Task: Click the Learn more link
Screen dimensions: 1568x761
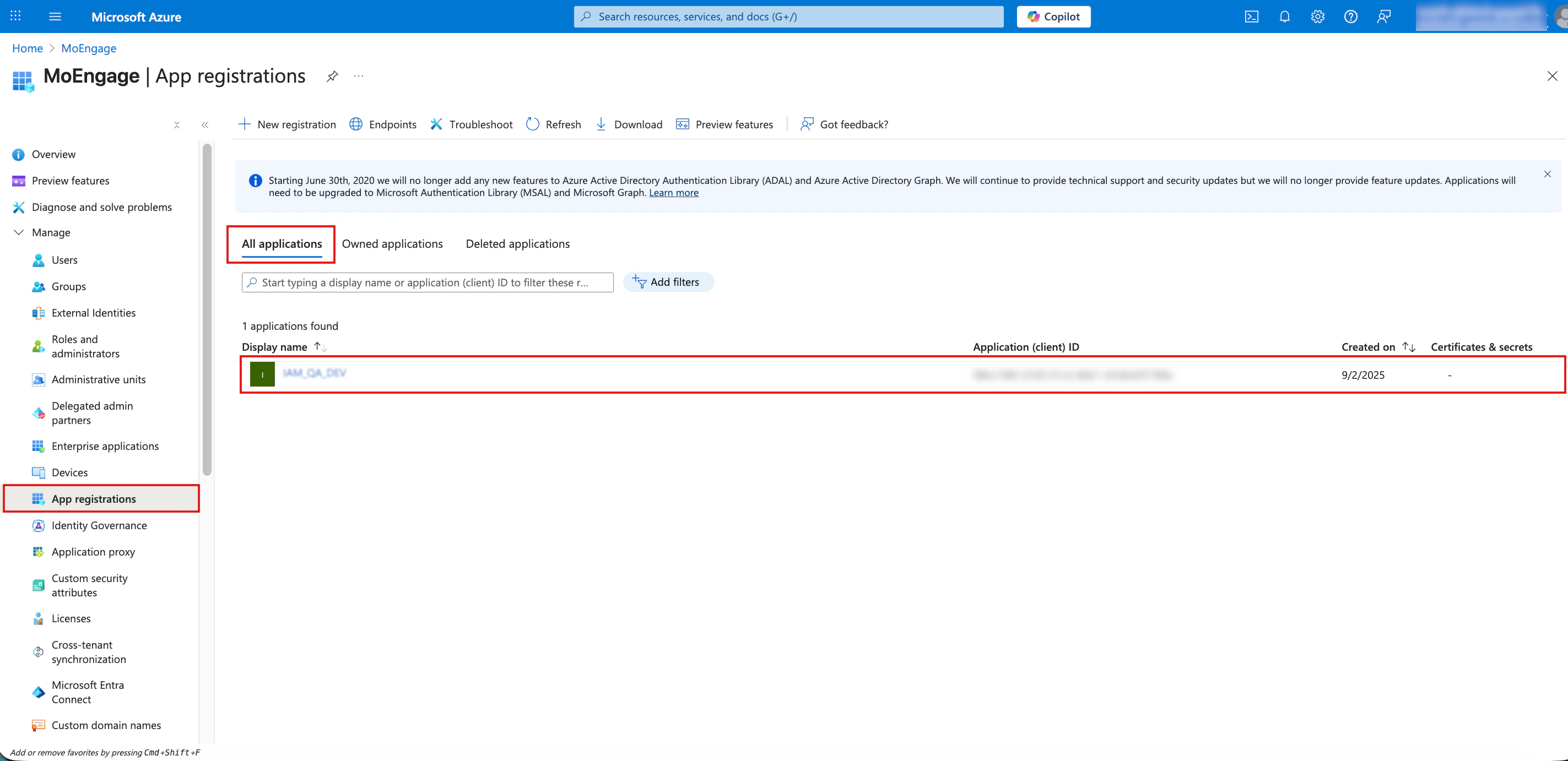Action: (673, 193)
